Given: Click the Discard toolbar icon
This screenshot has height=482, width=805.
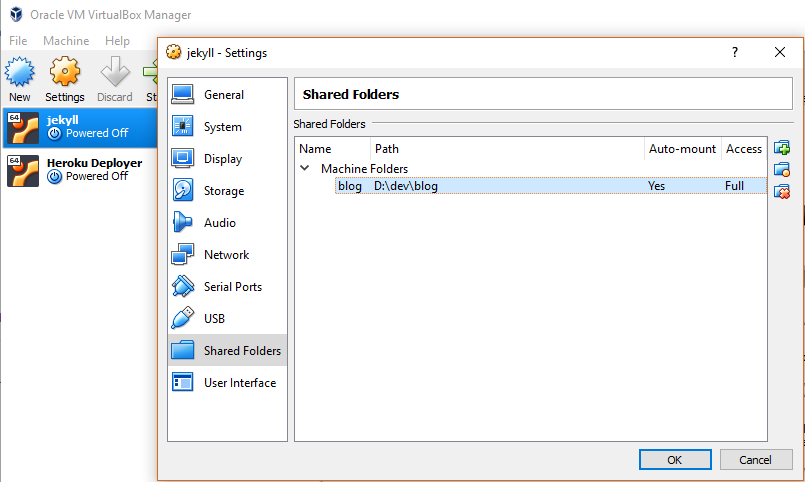Looking at the screenshot, I should (x=114, y=79).
